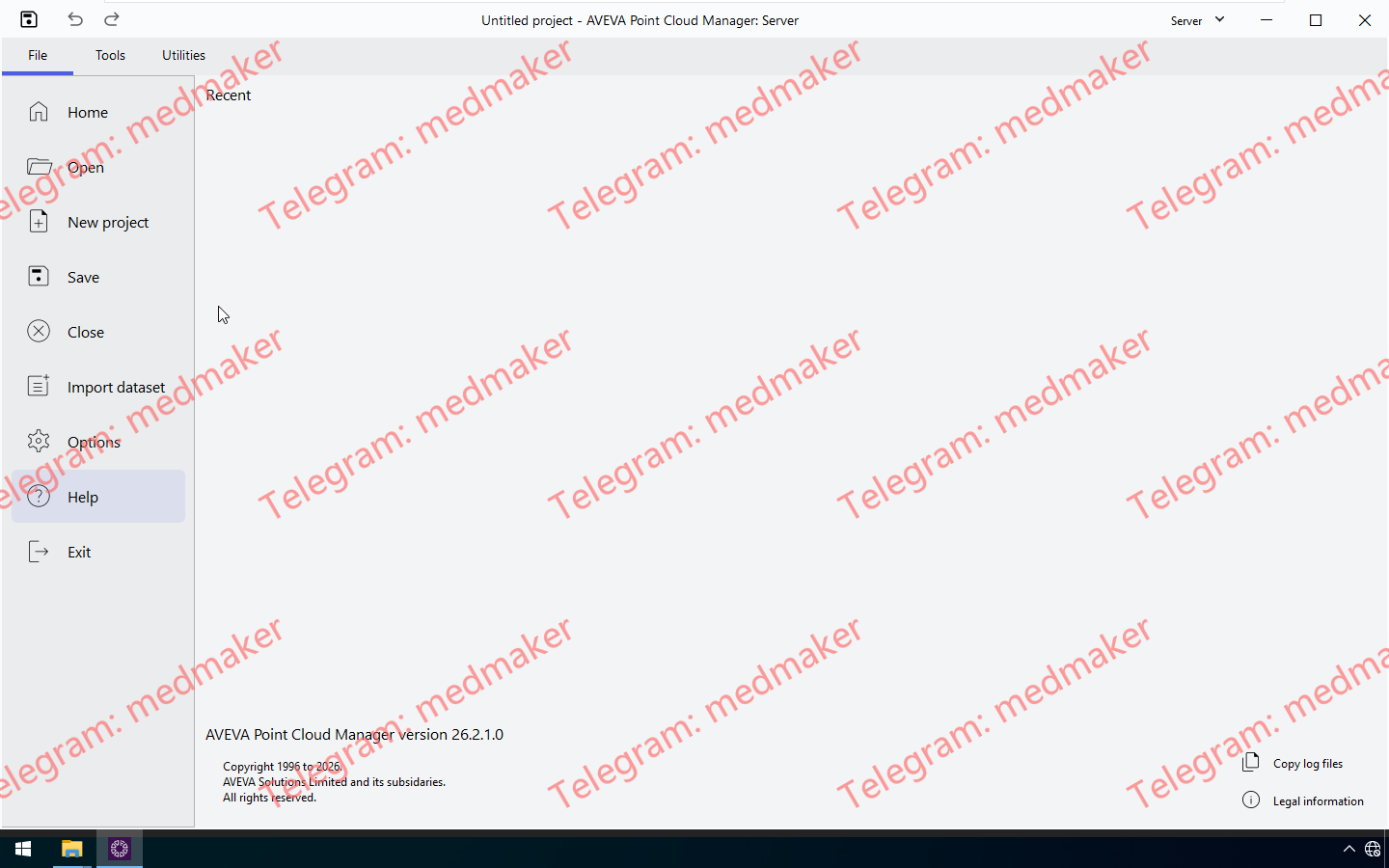The image size is (1389, 868).
Task: Open the Utilities tab
Action: 183,55
